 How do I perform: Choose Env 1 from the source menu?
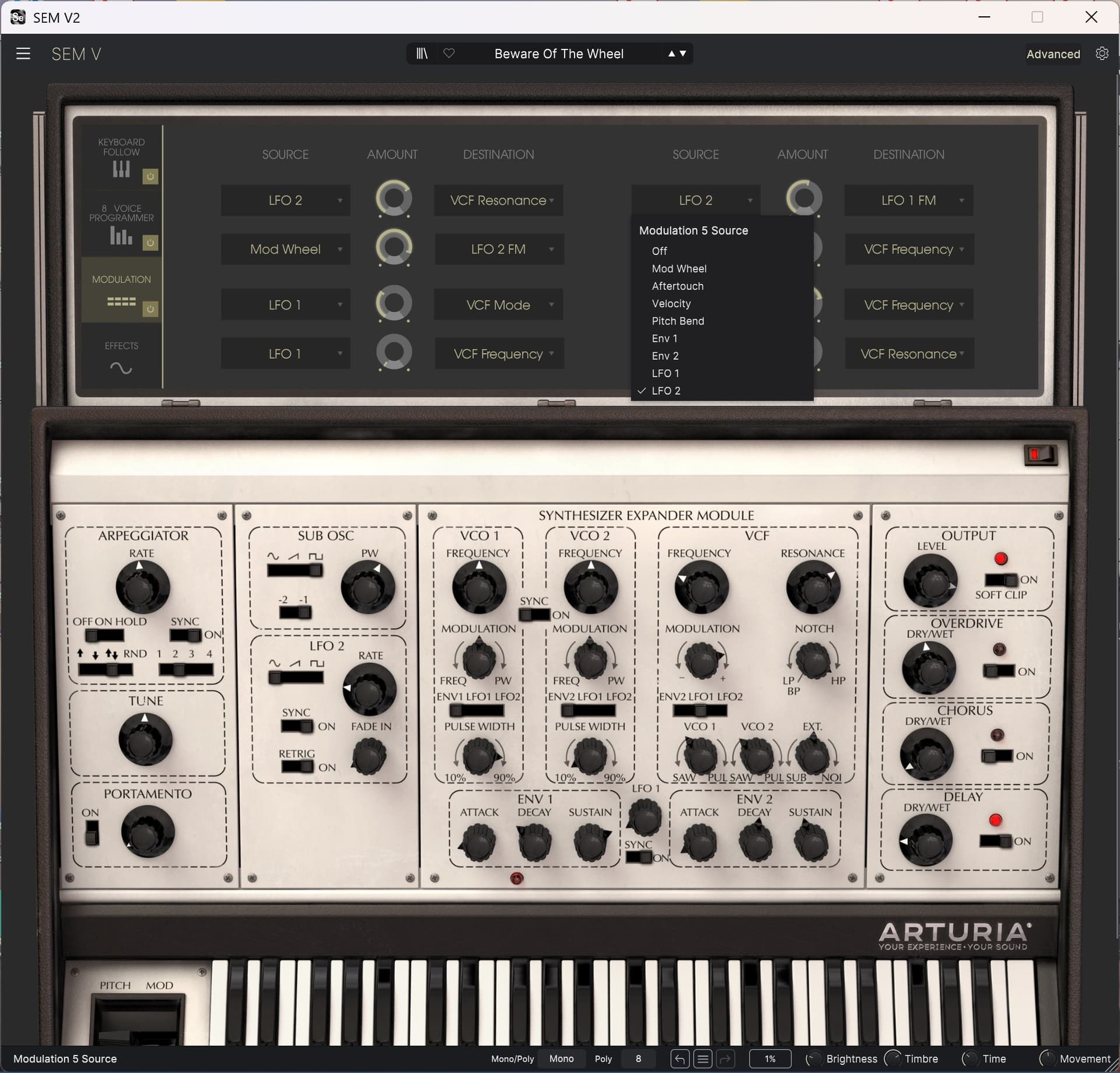point(664,338)
